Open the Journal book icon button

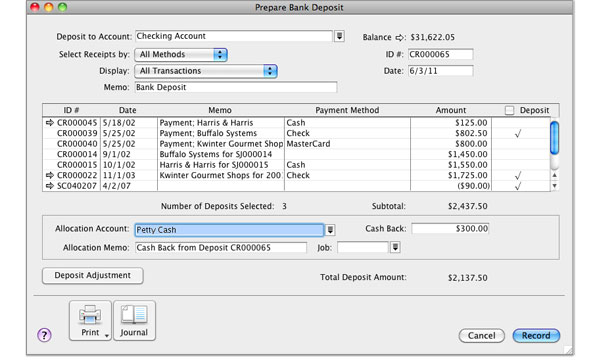(134, 320)
